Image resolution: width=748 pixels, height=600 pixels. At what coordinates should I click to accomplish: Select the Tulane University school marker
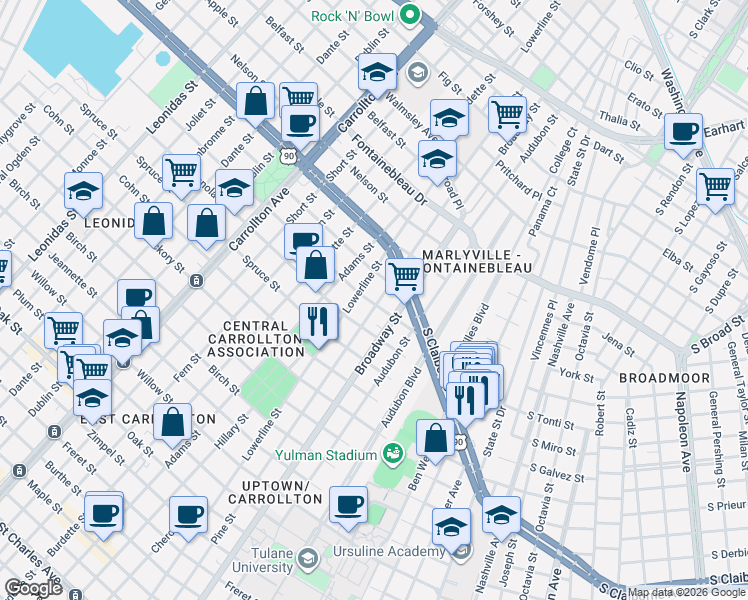click(x=308, y=559)
